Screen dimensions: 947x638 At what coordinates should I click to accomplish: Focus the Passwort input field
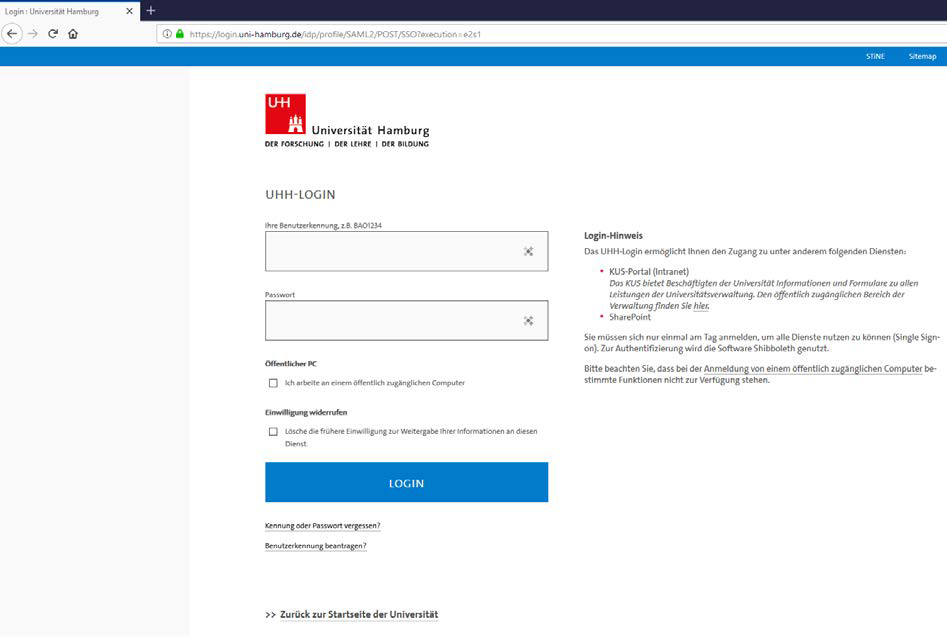[406, 321]
